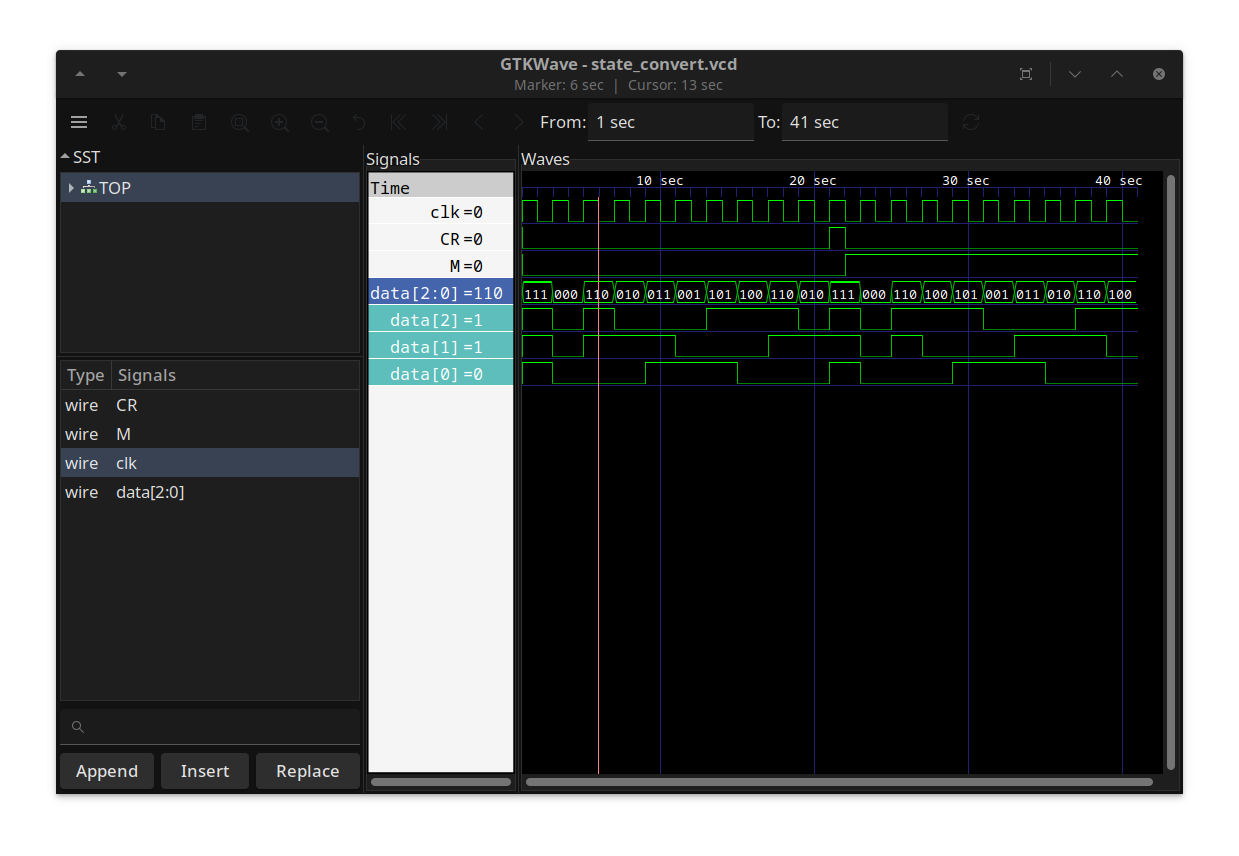
Task: Select the CR wire in signal list
Action: (x=210, y=405)
